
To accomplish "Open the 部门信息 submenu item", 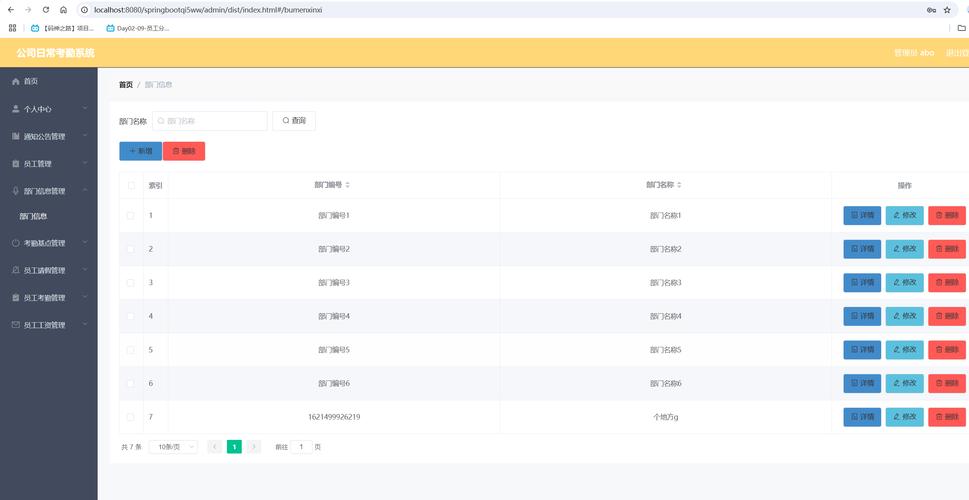I will tap(34, 216).
